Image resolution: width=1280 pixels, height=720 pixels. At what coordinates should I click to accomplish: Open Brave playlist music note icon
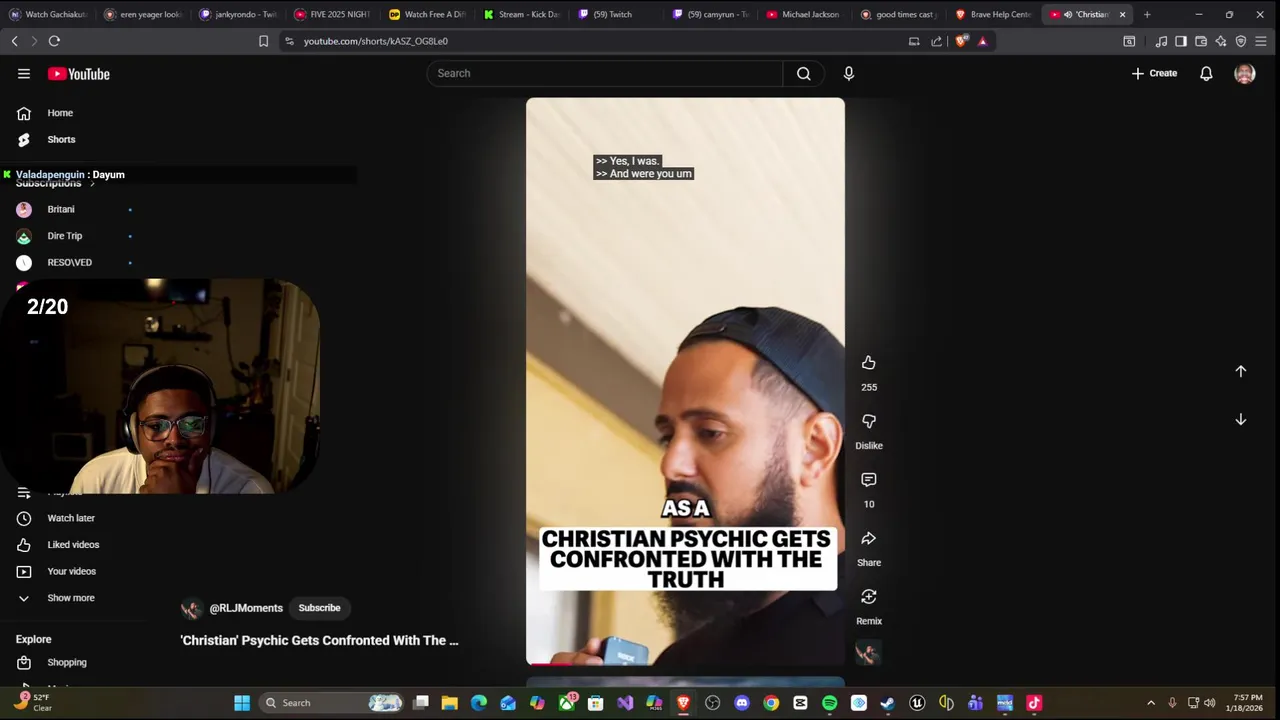click(x=1161, y=41)
